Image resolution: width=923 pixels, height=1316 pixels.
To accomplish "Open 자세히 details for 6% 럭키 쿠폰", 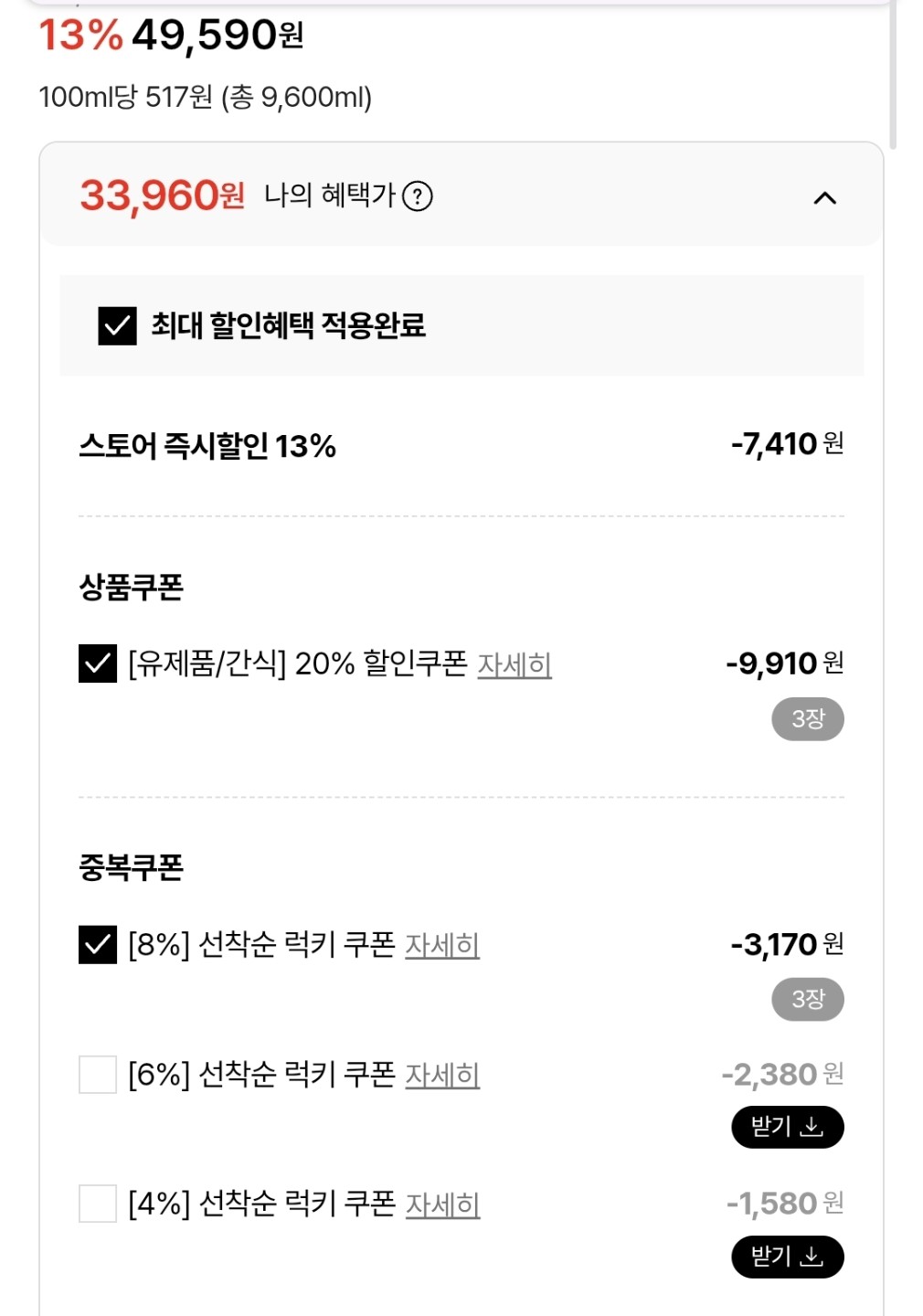I will coord(442,1075).
